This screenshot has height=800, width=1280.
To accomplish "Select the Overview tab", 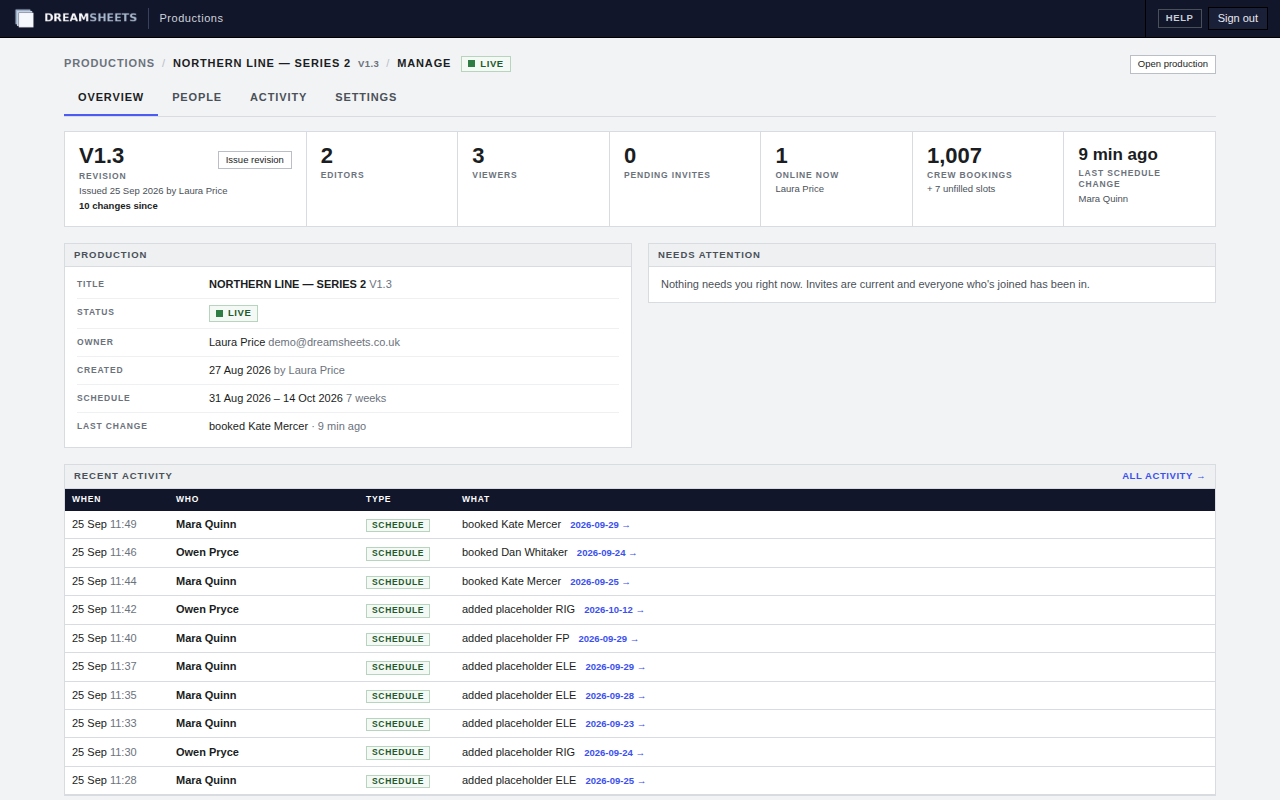I will point(111,97).
